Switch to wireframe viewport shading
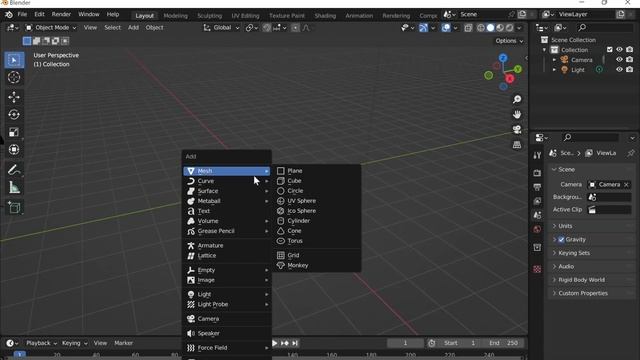 [481, 28]
